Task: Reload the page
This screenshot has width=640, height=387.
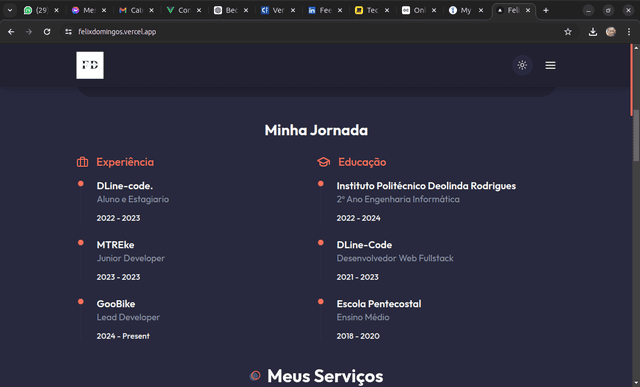Action: (47, 32)
